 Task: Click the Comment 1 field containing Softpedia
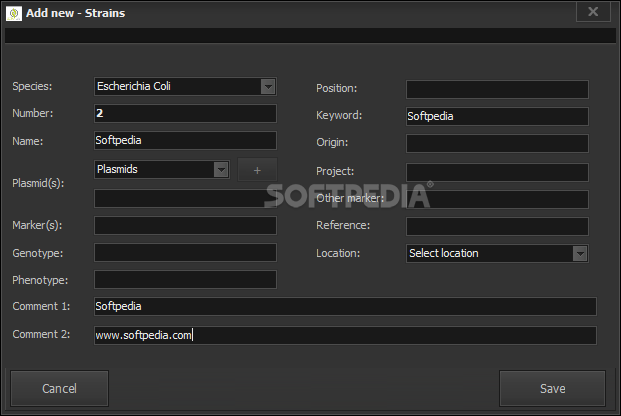click(x=345, y=306)
